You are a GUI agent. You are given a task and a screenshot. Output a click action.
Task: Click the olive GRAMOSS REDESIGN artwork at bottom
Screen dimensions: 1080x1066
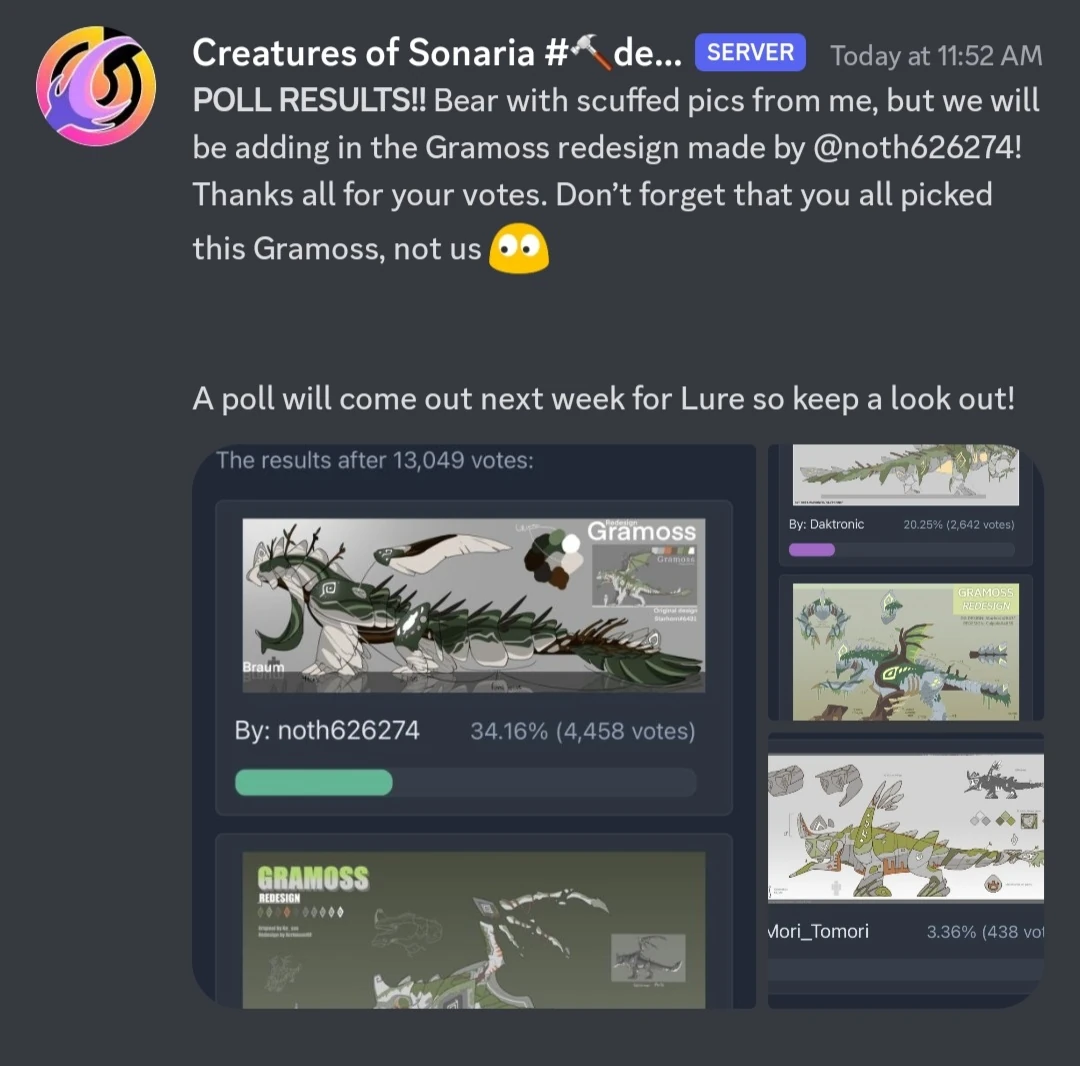pyautogui.click(x=474, y=930)
